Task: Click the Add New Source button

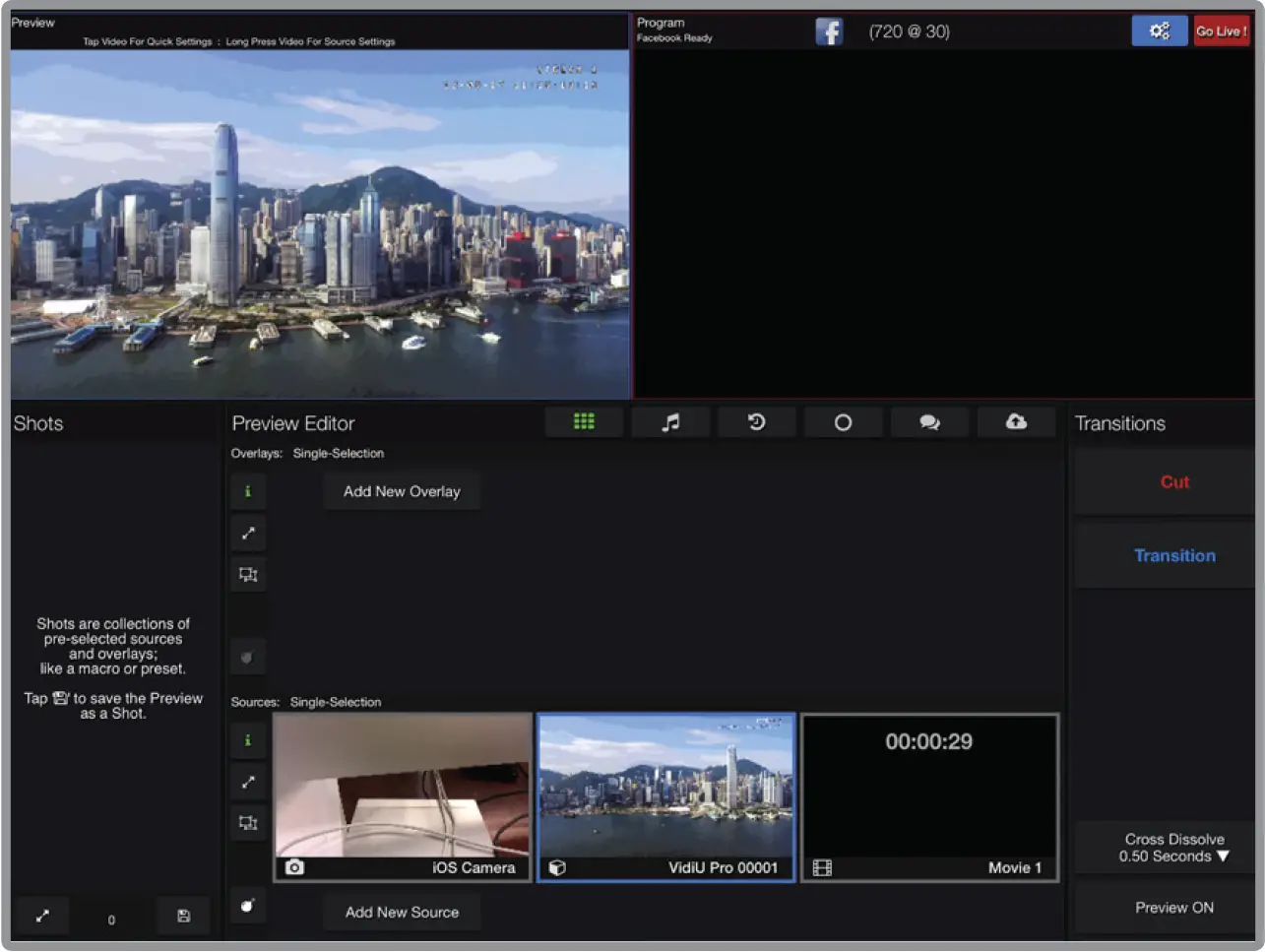Action: [402, 912]
